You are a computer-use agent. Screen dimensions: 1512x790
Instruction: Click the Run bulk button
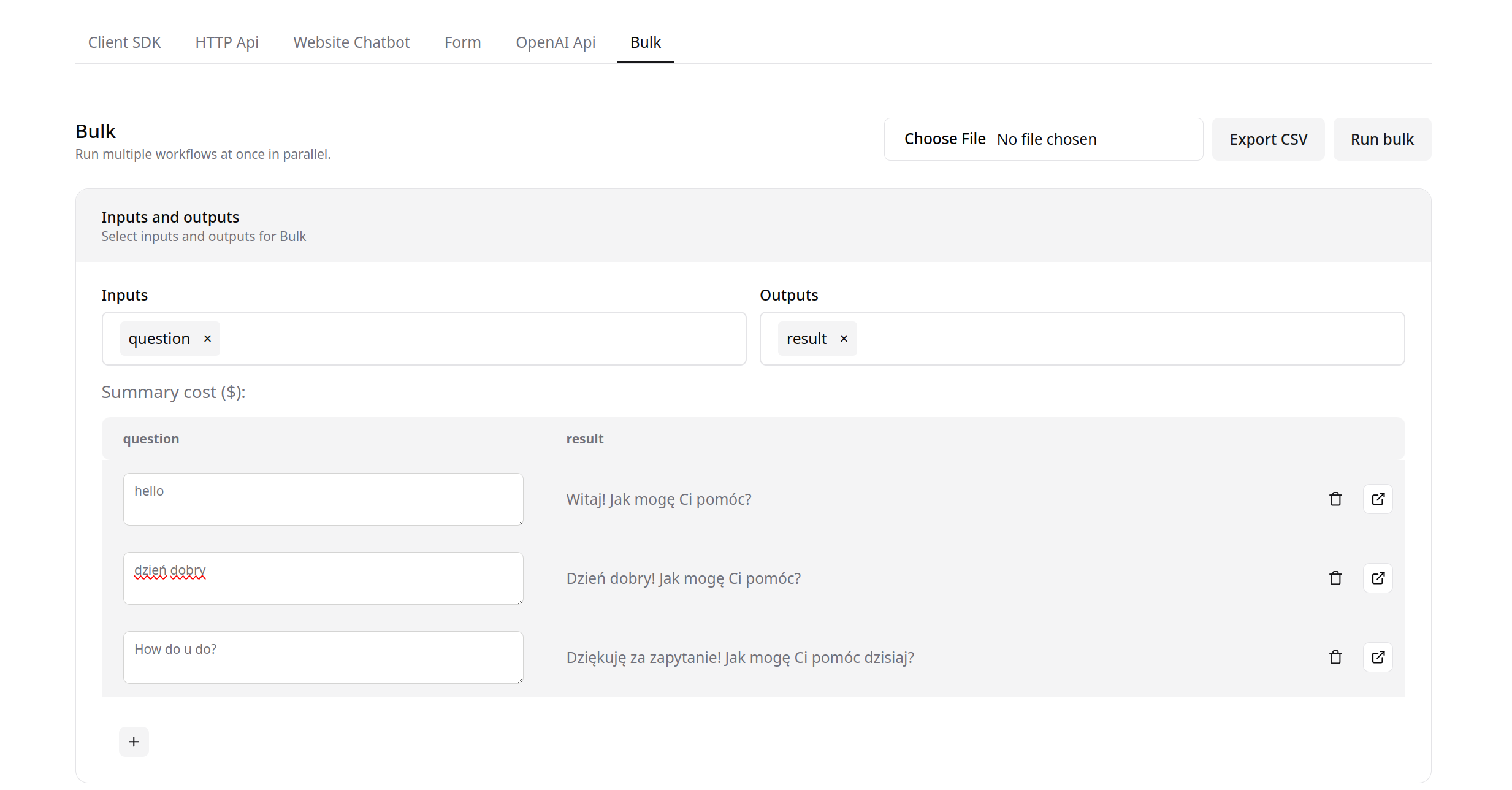pos(1382,139)
